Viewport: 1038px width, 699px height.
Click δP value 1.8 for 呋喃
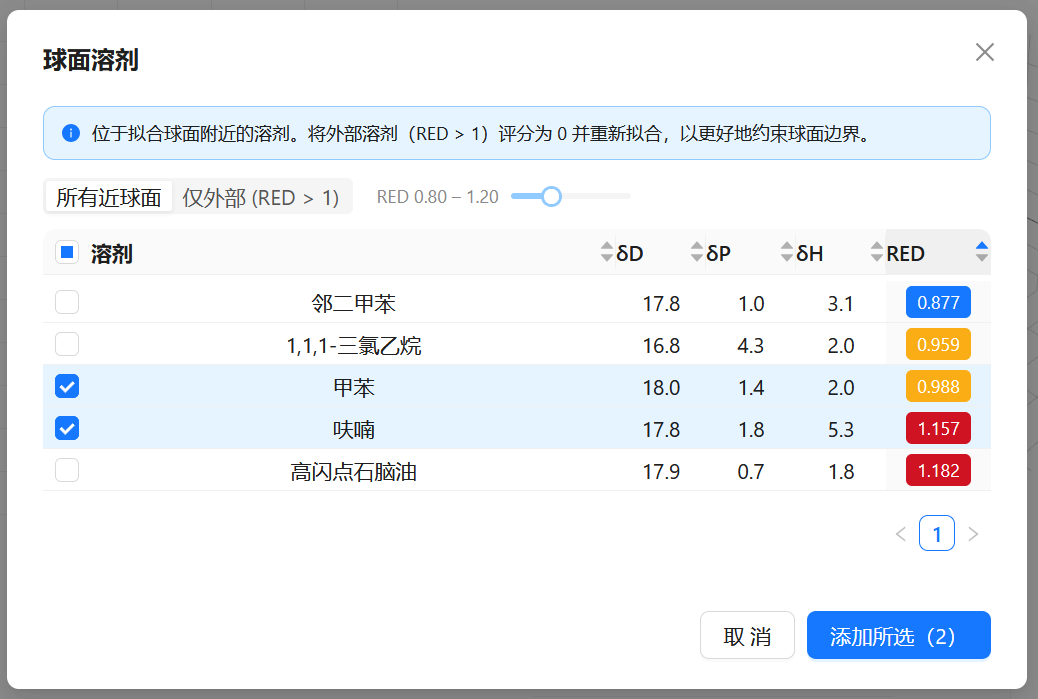pyautogui.click(x=751, y=430)
